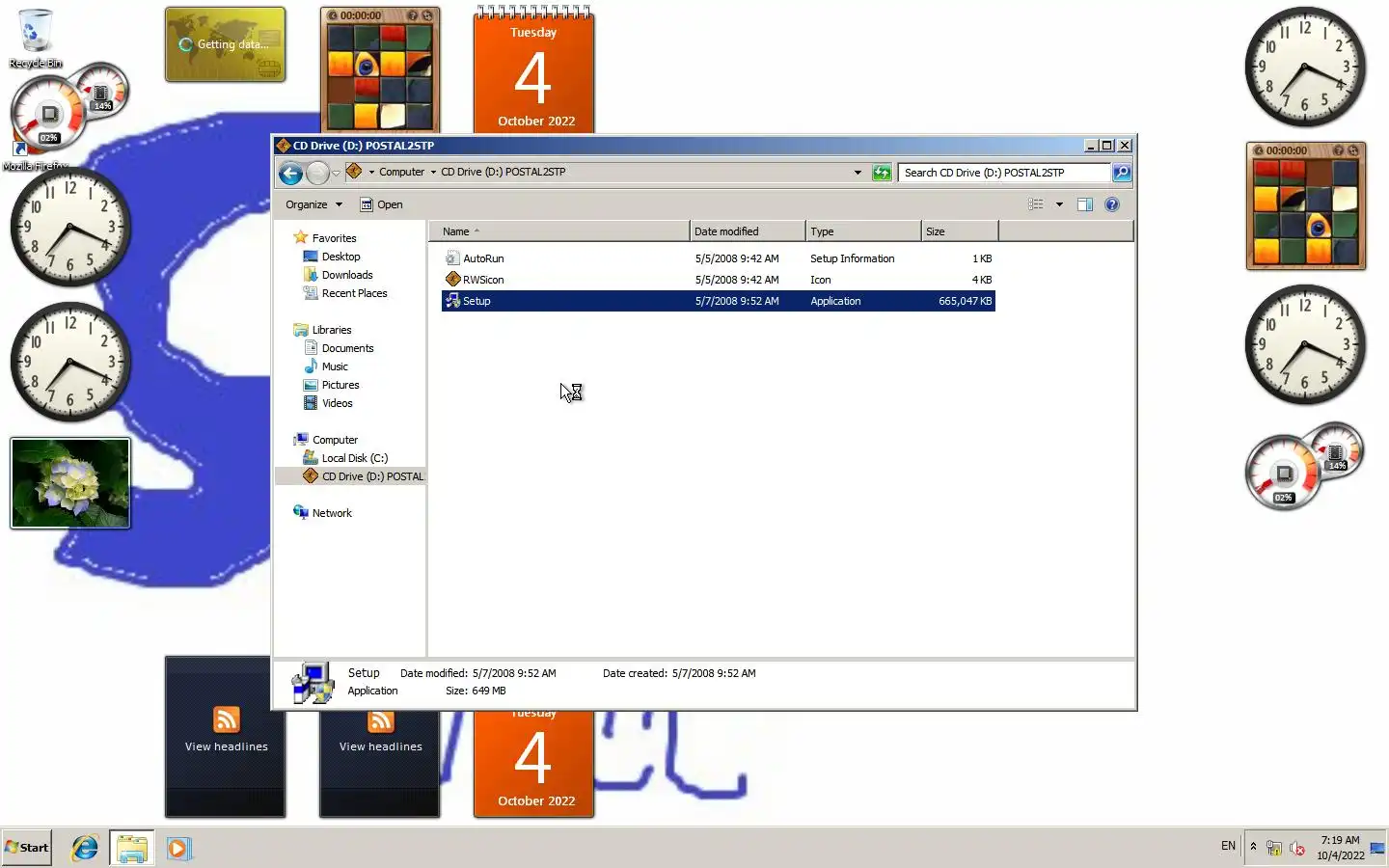
Task: Click the Icon type cell for RWSicon
Action: pos(821,280)
